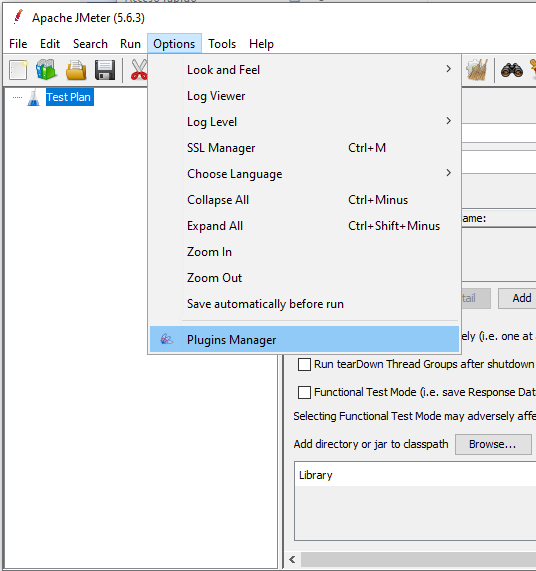Screen dimensions: 536x571
Task: Open the File menu
Action: [x=18, y=44]
